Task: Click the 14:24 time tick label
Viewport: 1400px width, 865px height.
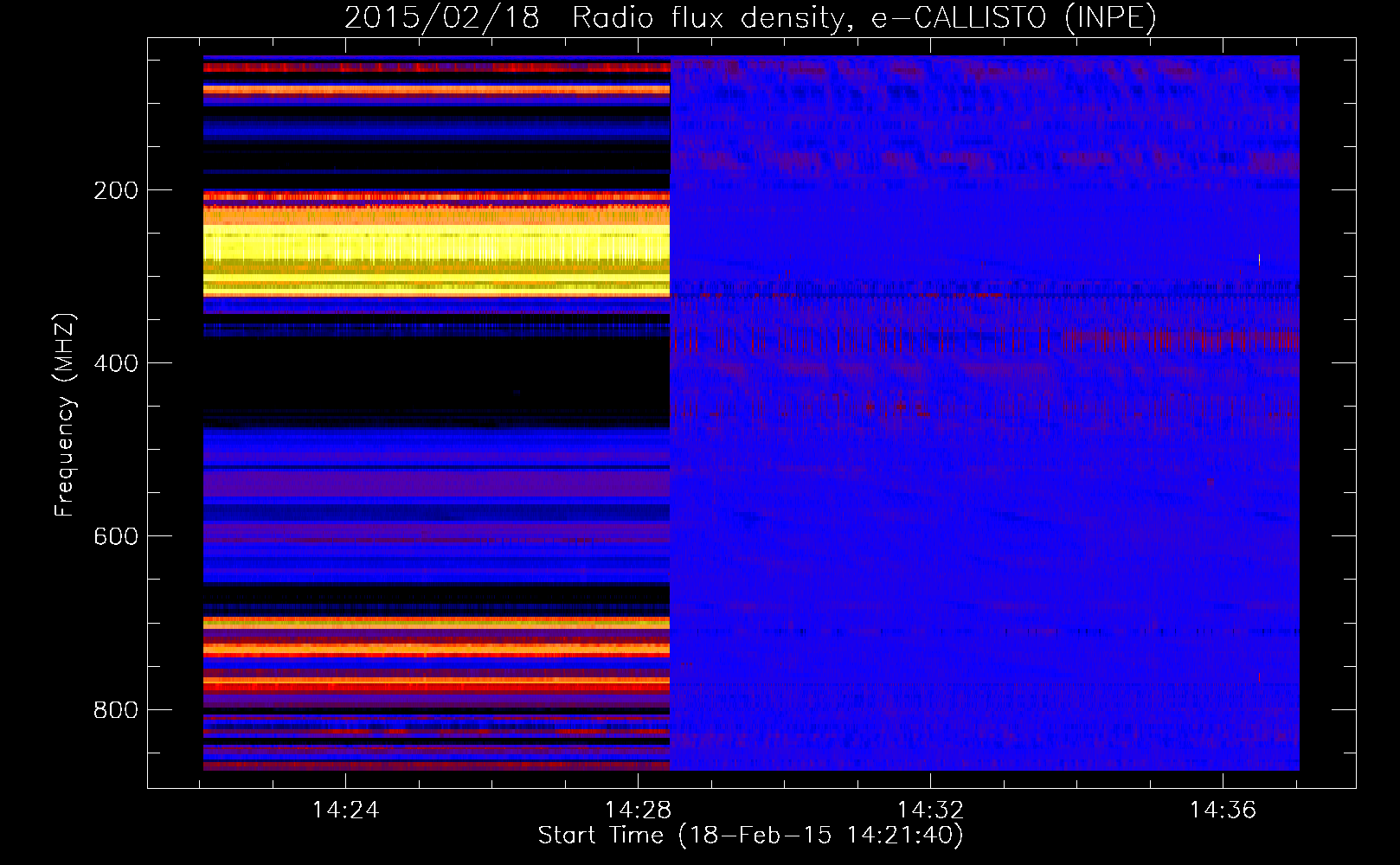Action: coord(345,811)
